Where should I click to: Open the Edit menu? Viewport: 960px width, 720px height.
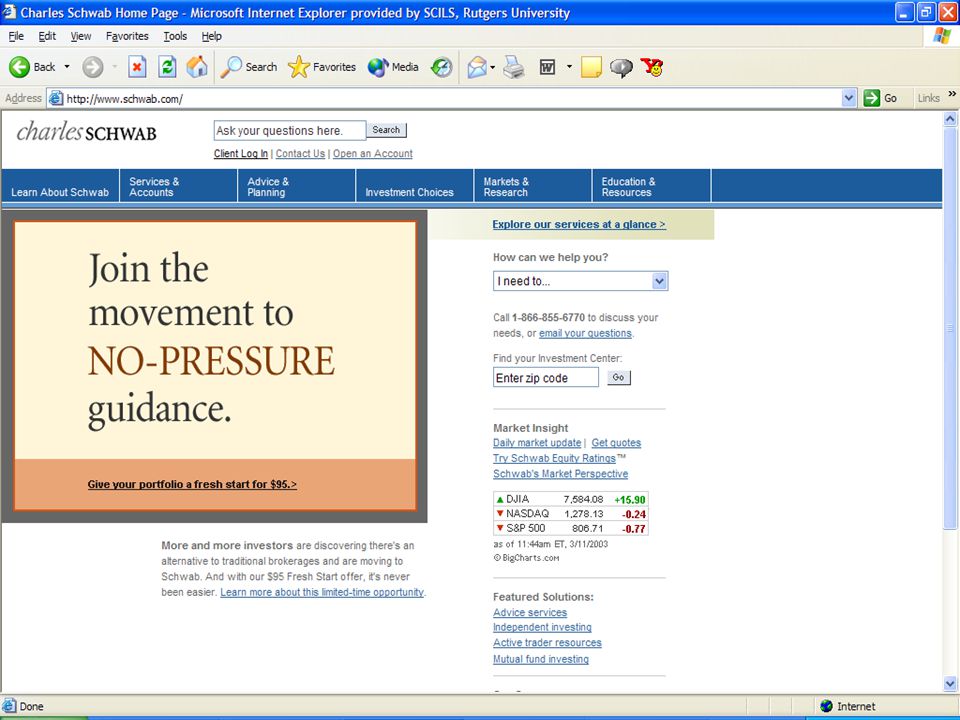click(47, 36)
